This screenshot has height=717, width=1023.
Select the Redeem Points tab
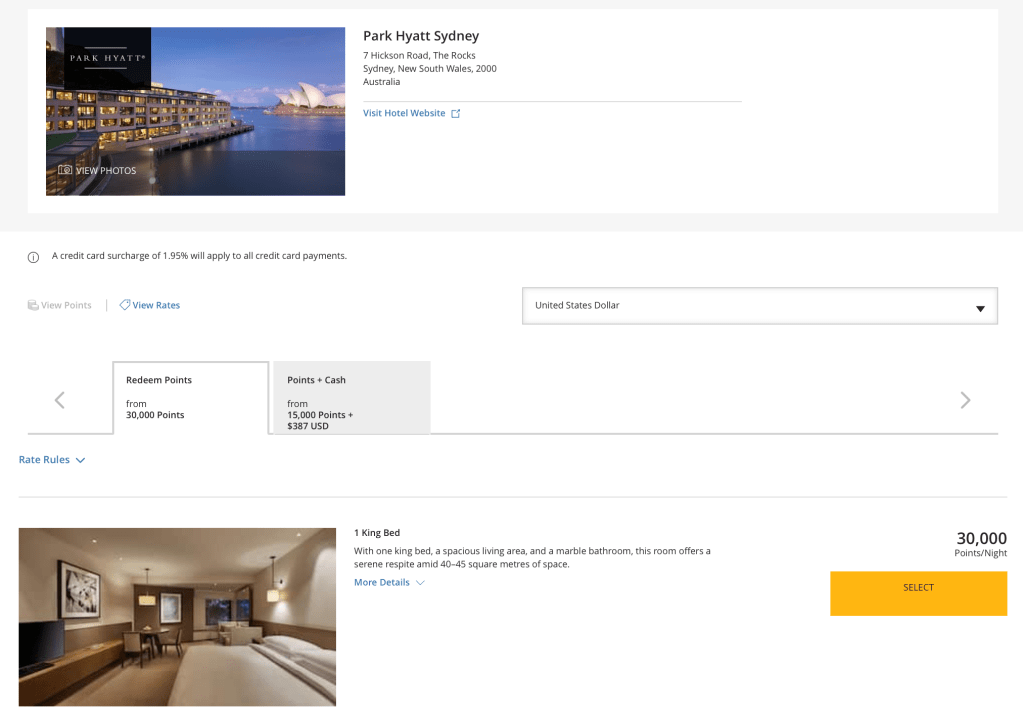click(x=190, y=398)
